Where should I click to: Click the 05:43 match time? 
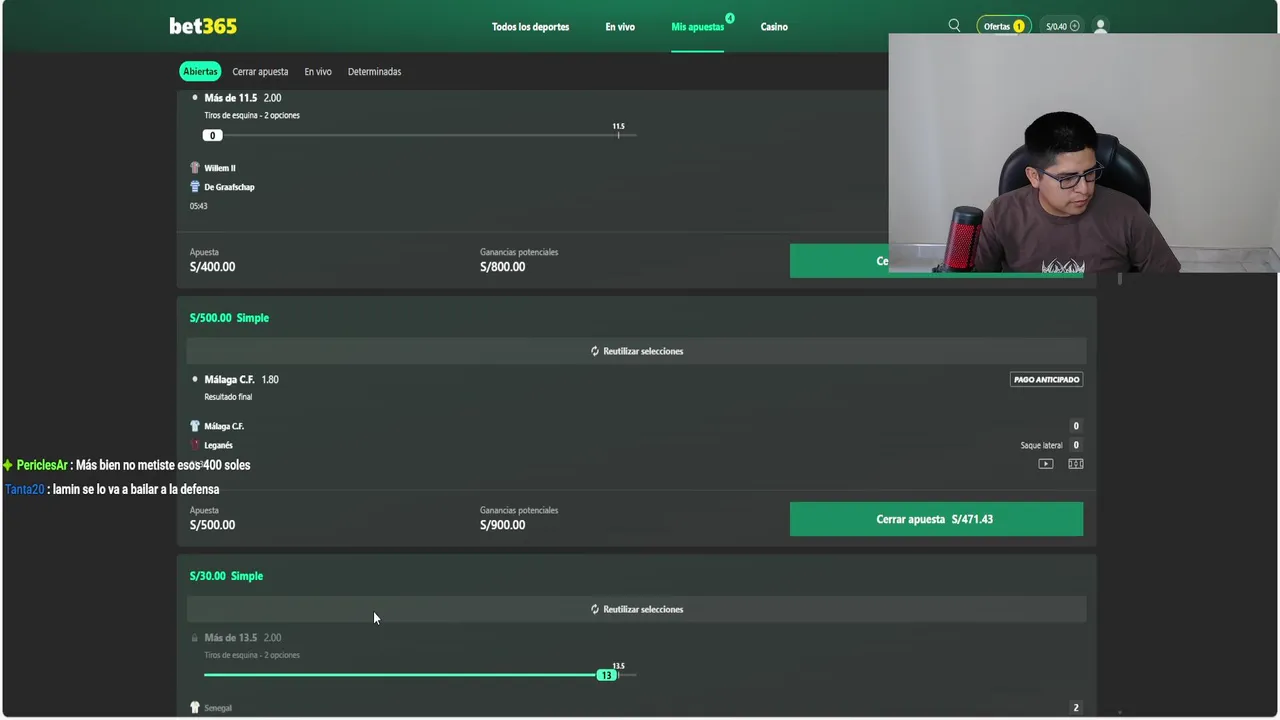[198, 206]
